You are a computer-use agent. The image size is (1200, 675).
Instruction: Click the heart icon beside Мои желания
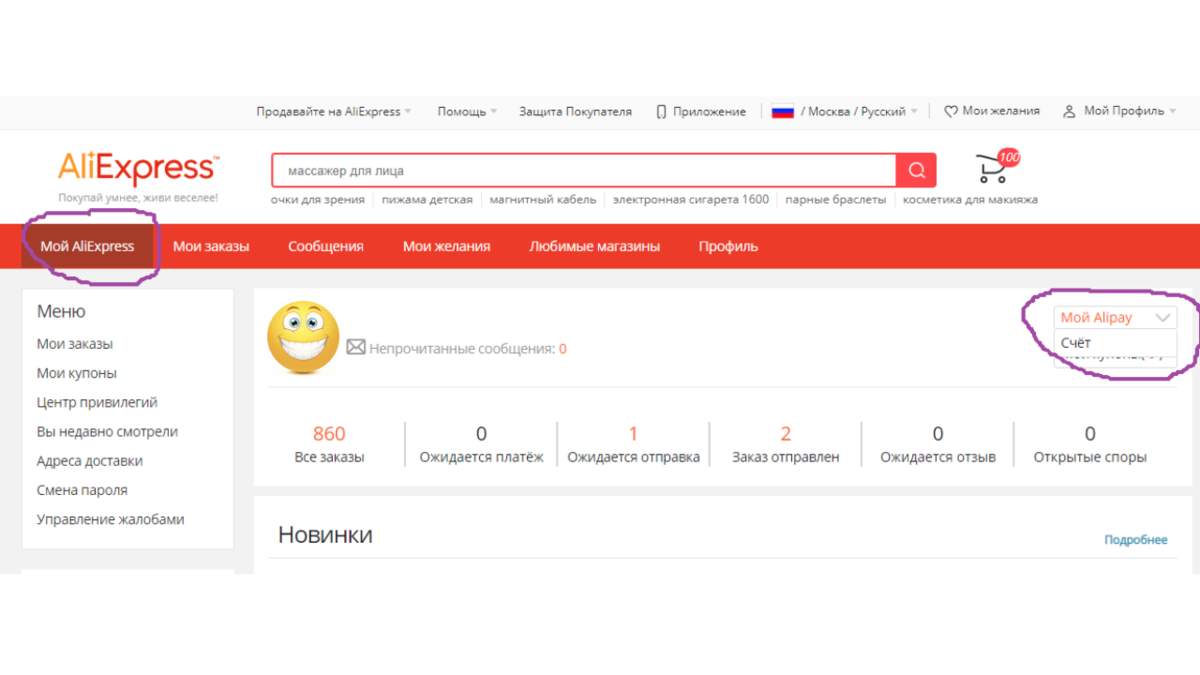(x=951, y=112)
